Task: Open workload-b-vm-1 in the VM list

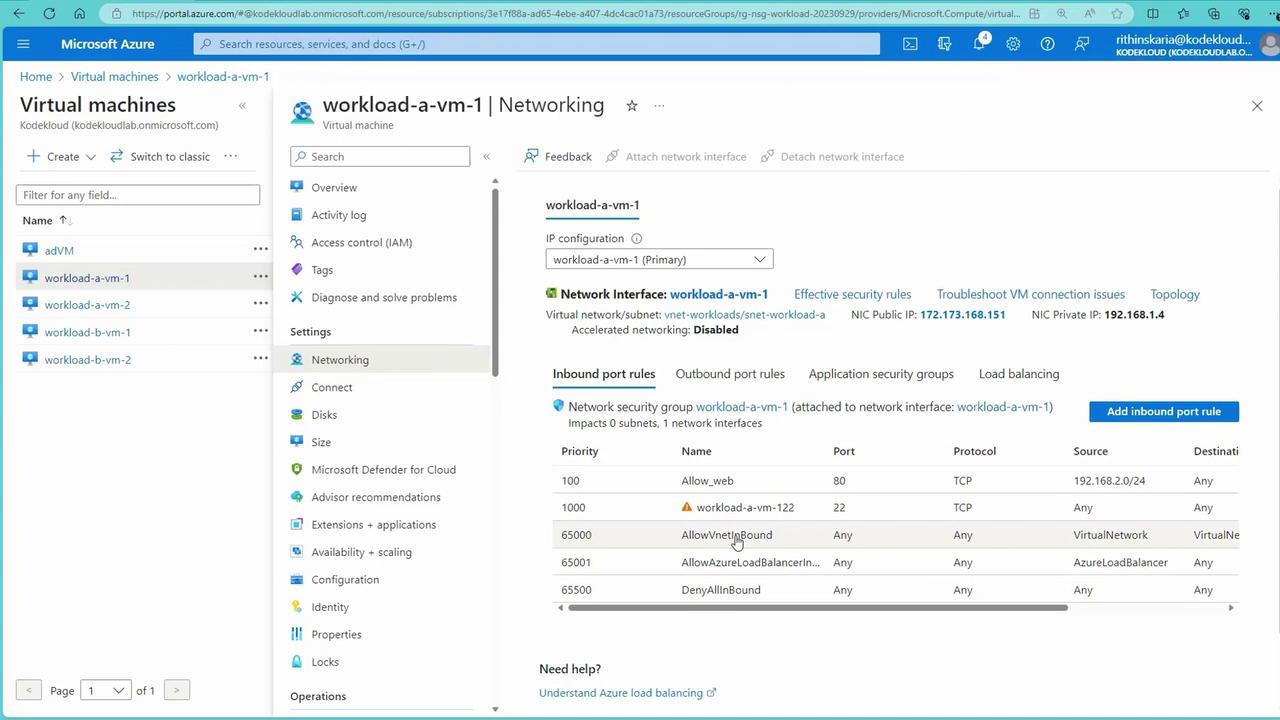Action: click(87, 332)
